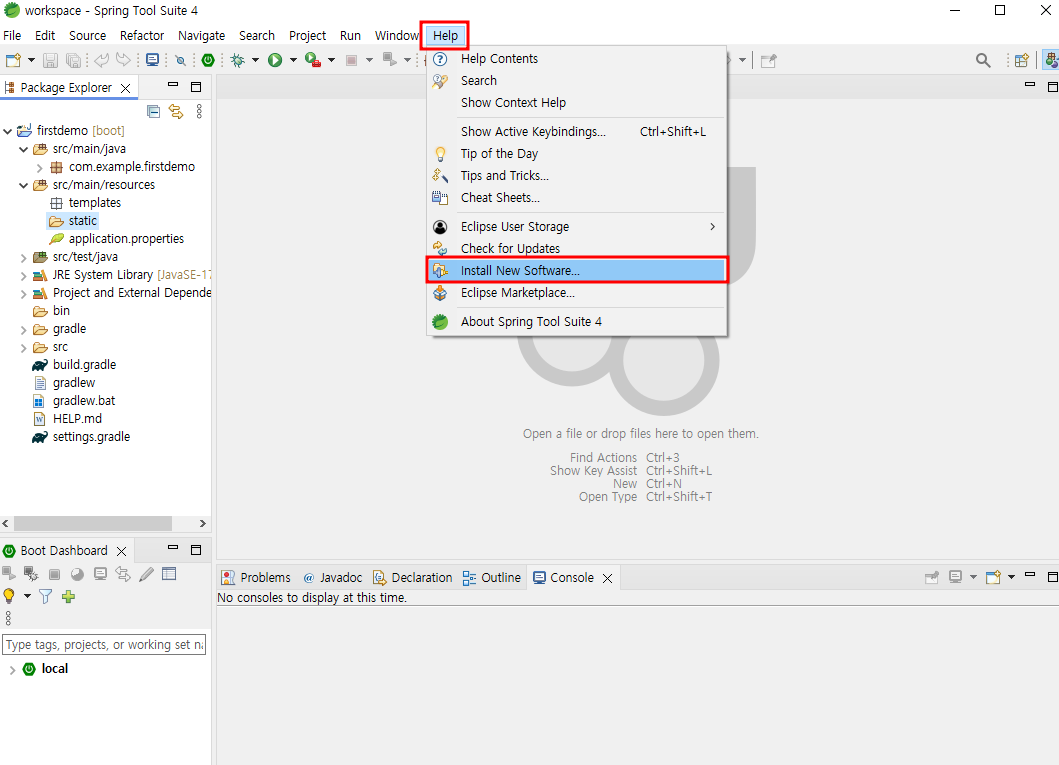Close the Console tab
Image resolution: width=1059 pixels, height=765 pixels.
(x=607, y=579)
